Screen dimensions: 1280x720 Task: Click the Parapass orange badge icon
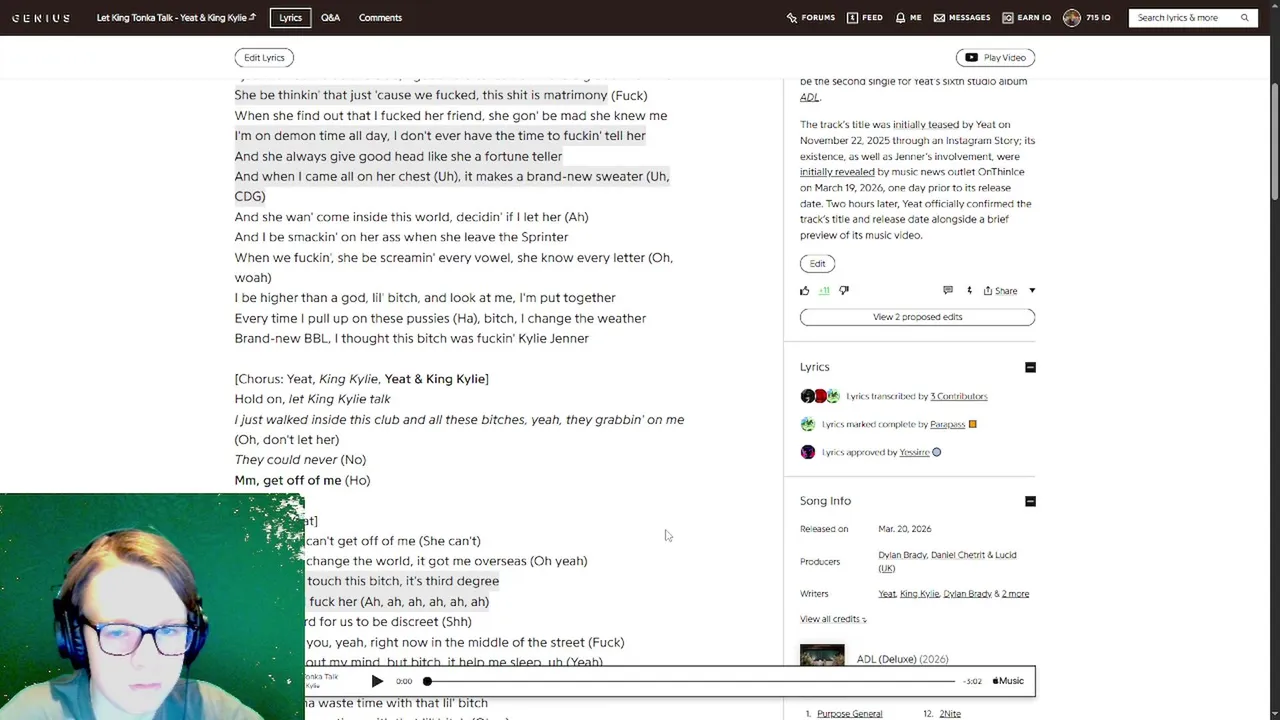click(x=972, y=424)
